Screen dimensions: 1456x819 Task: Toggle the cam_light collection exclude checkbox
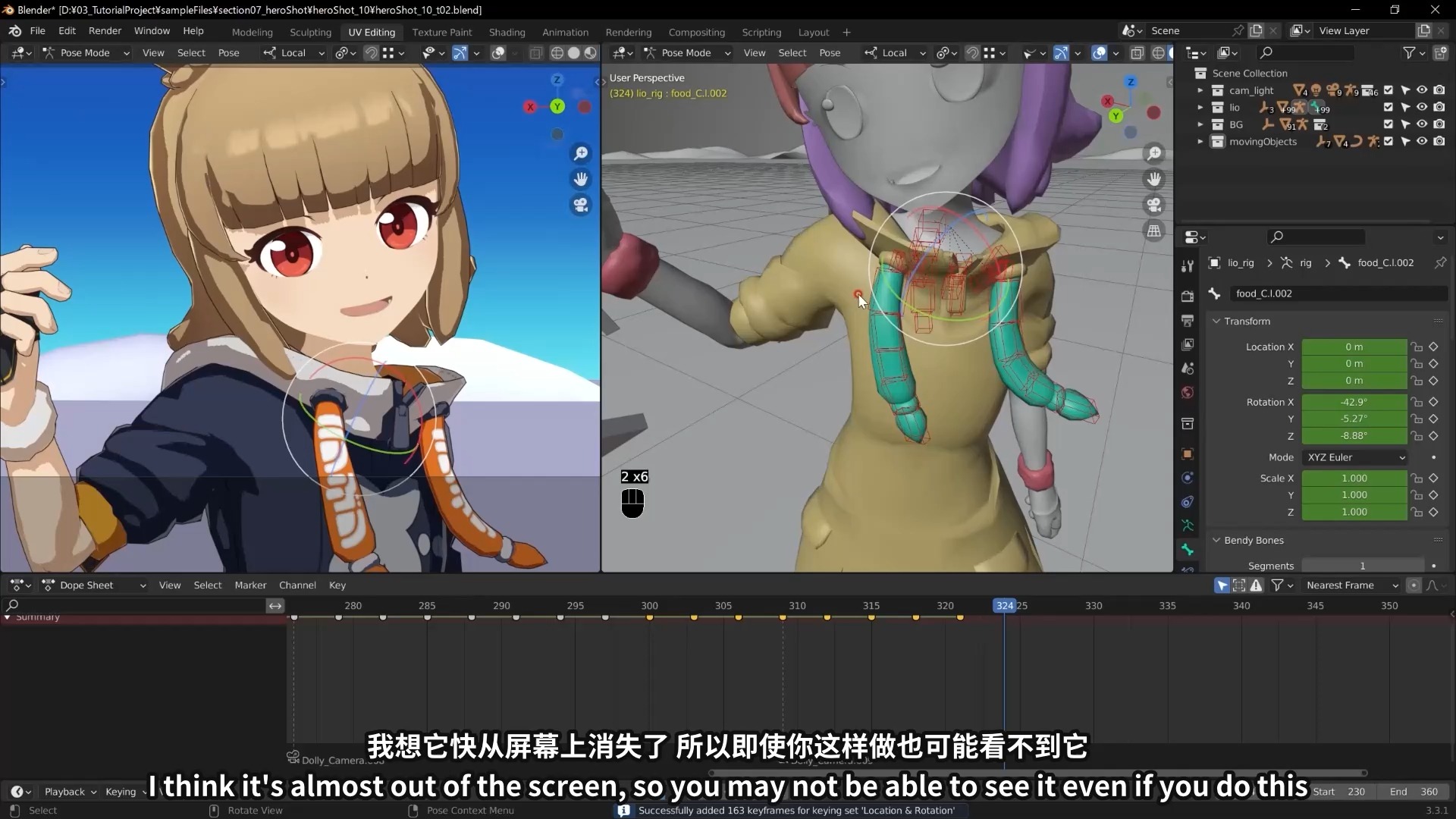pos(1389,90)
